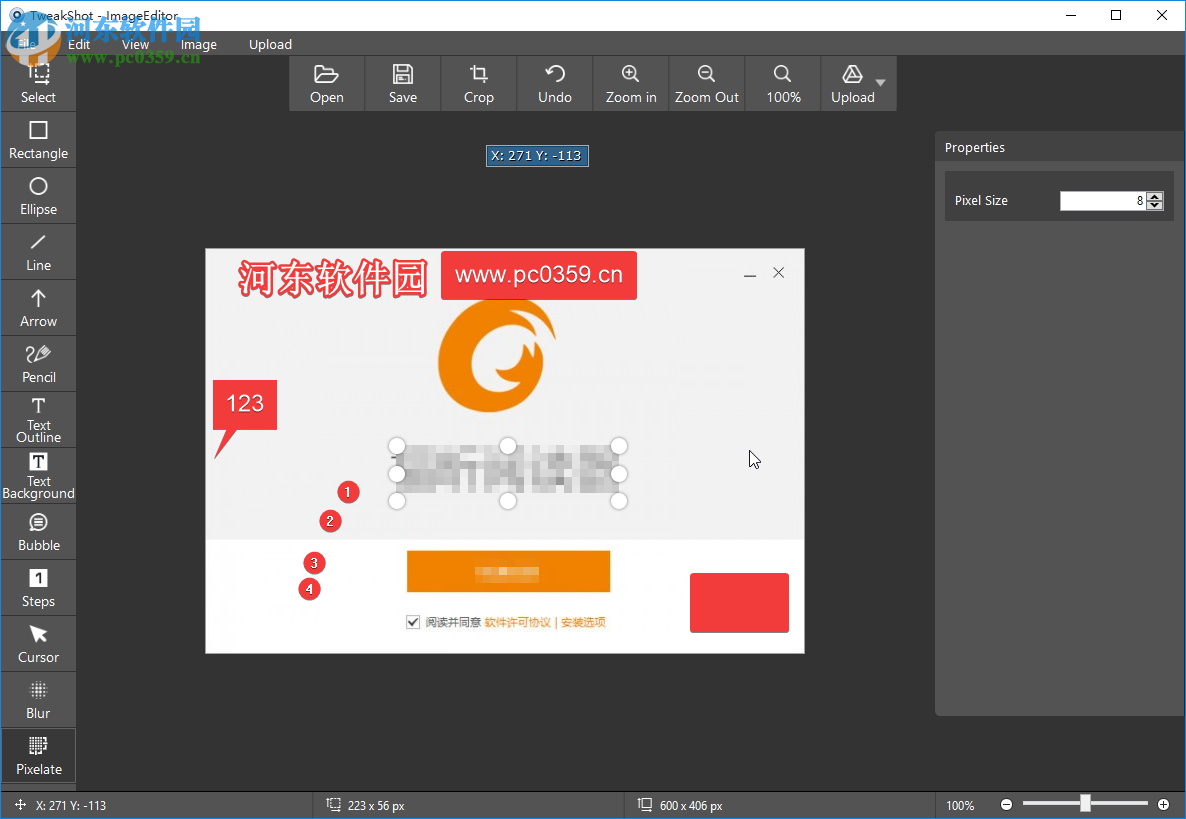The image size is (1186, 819).
Task: Activate the Steps numbering tool
Action: tap(38, 587)
